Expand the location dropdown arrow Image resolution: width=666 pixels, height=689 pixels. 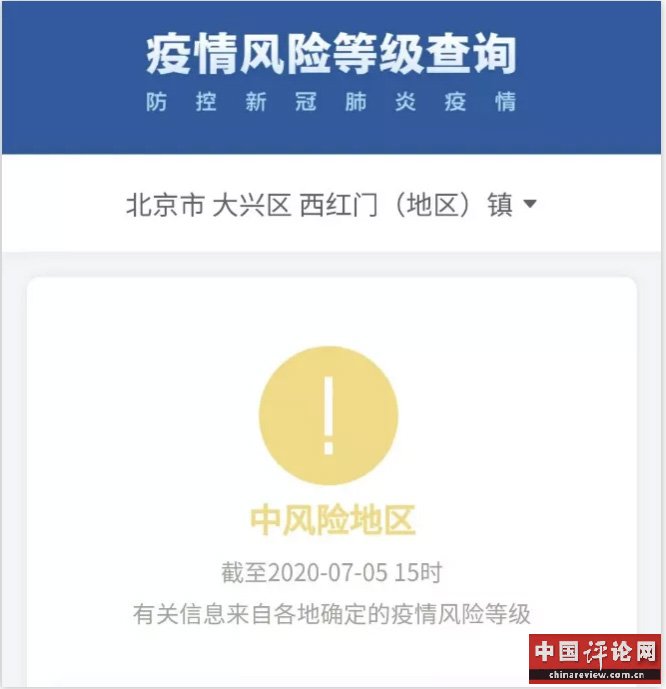tap(530, 204)
